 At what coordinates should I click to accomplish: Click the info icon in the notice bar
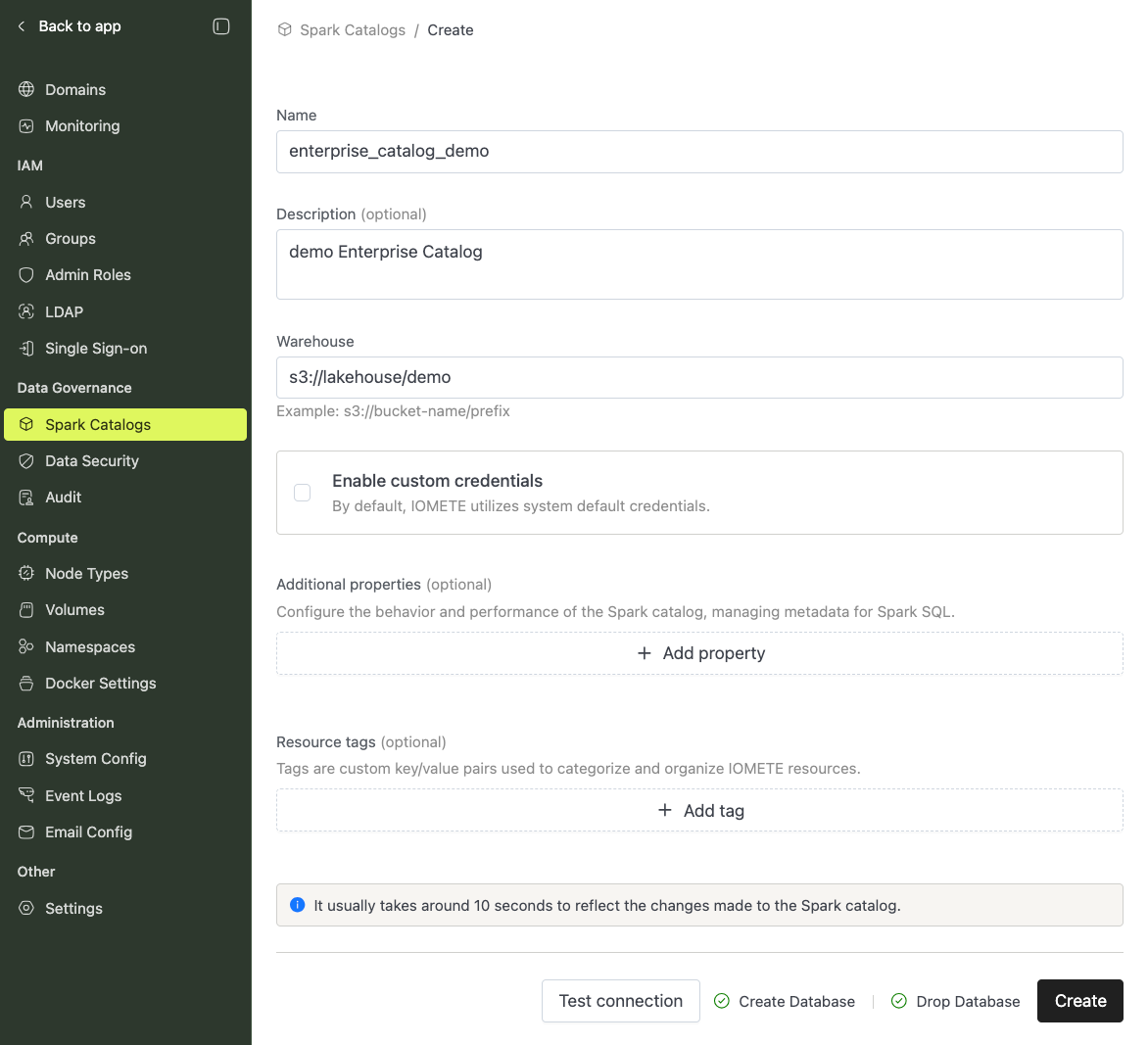click(x=297, y=904)
